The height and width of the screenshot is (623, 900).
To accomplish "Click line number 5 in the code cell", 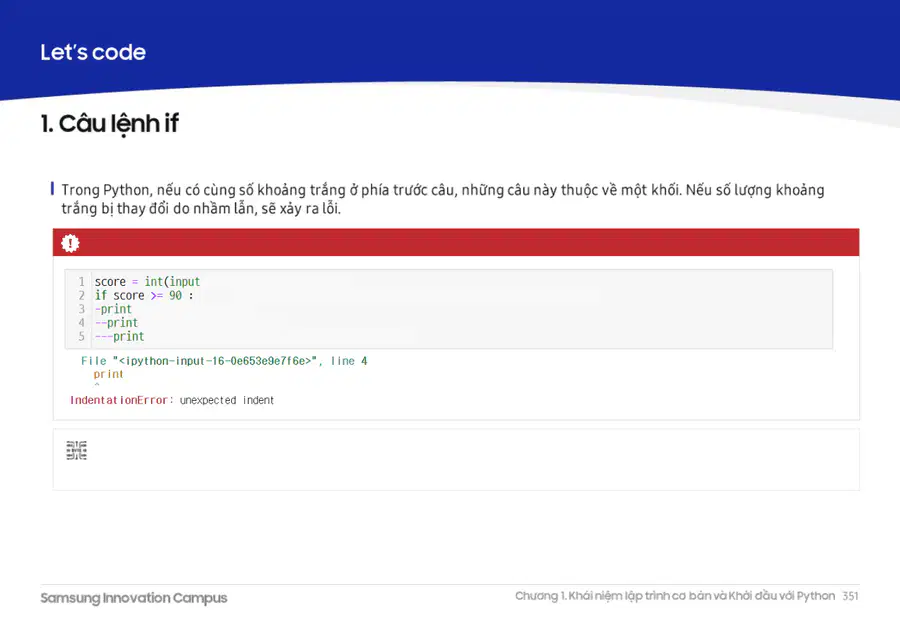I will (82, 336).
